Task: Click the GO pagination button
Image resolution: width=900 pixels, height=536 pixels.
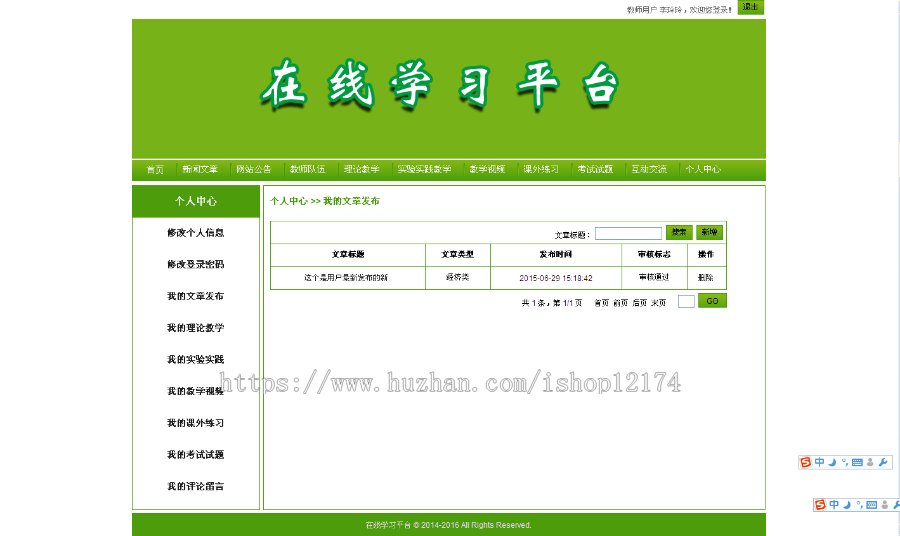Action: pos(712,301)
